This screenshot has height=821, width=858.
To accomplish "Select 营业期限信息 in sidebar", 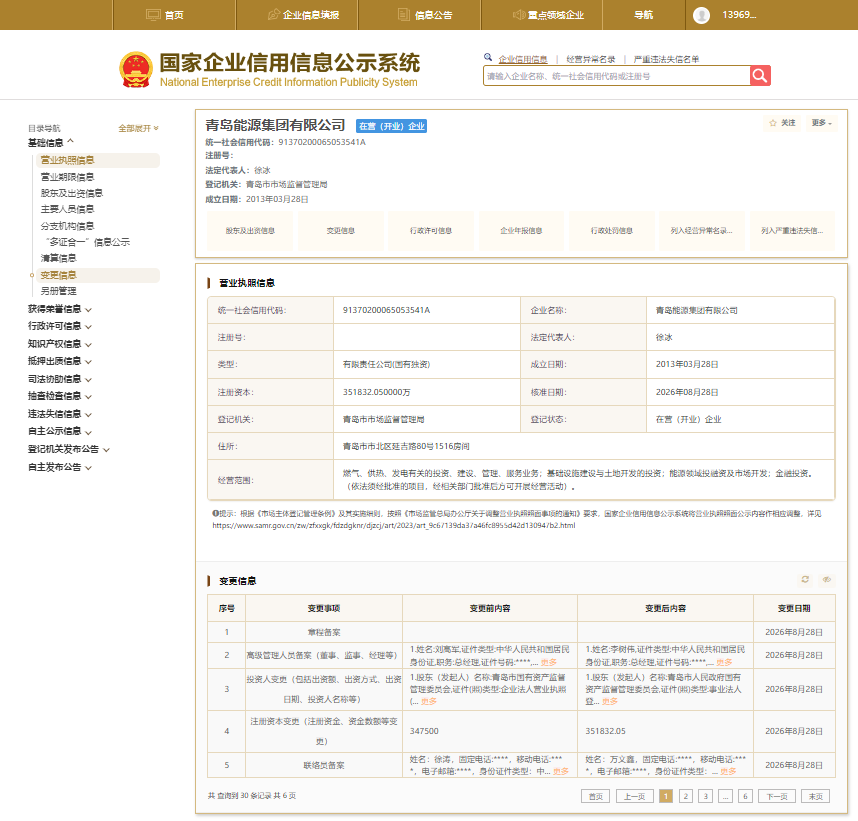I will pyautogui.click(x=67, y=177).
